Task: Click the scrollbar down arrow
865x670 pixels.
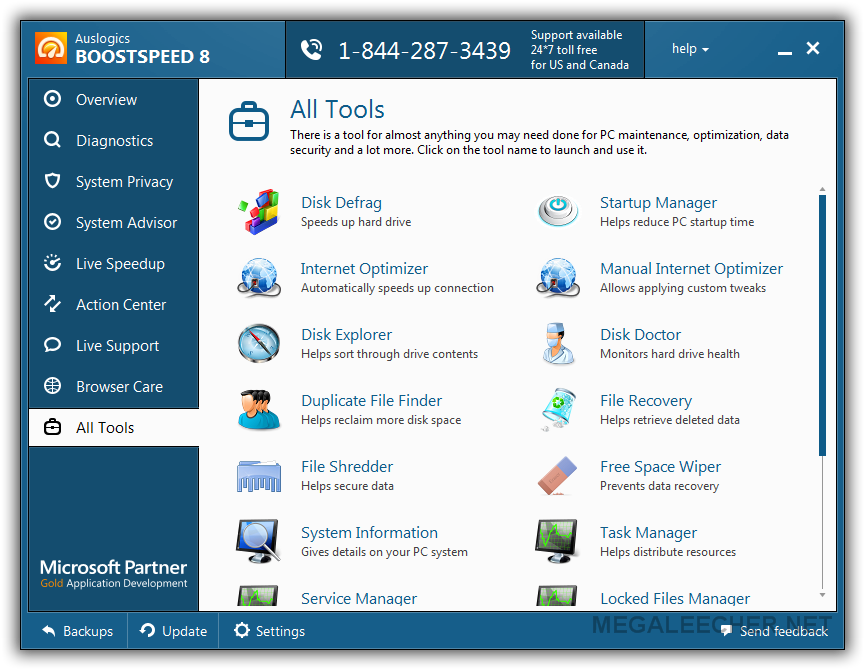Action: tap(822, 595)
